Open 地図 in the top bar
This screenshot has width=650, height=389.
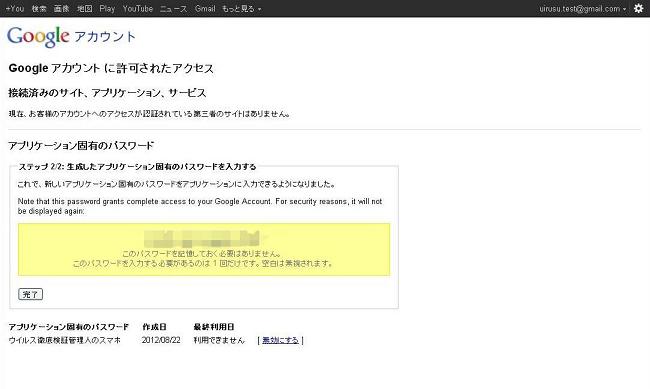click(x=85, y=8)
